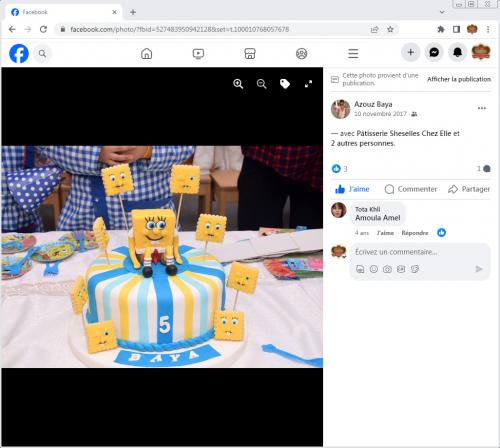Screen dimensions: 500x448
Task: Open the Chrome profile avatar
Action: [472, 29]
